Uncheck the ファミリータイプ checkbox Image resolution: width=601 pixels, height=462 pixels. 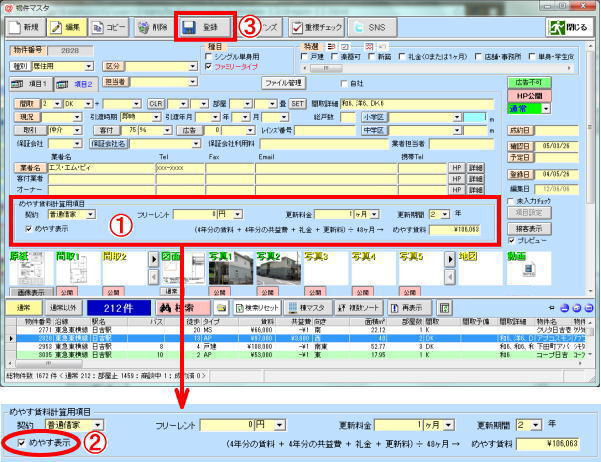tap(209, 66)
